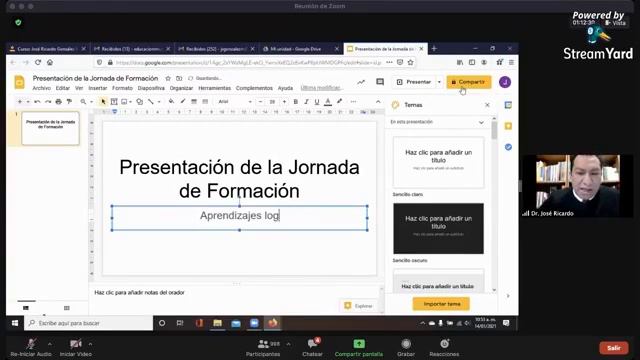640x360 pixels.
Task: Click the zoom magnifier icon
Action: pyautogui.click(x=83, y=102)
